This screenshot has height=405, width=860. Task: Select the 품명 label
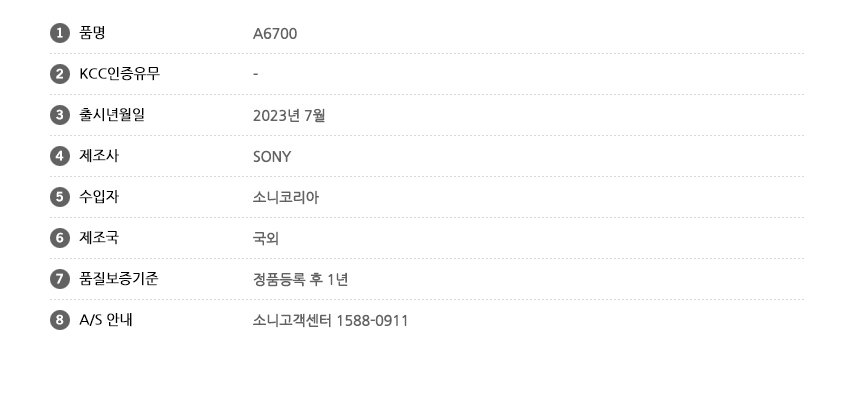pyautogui.click(x=93, y=33)
